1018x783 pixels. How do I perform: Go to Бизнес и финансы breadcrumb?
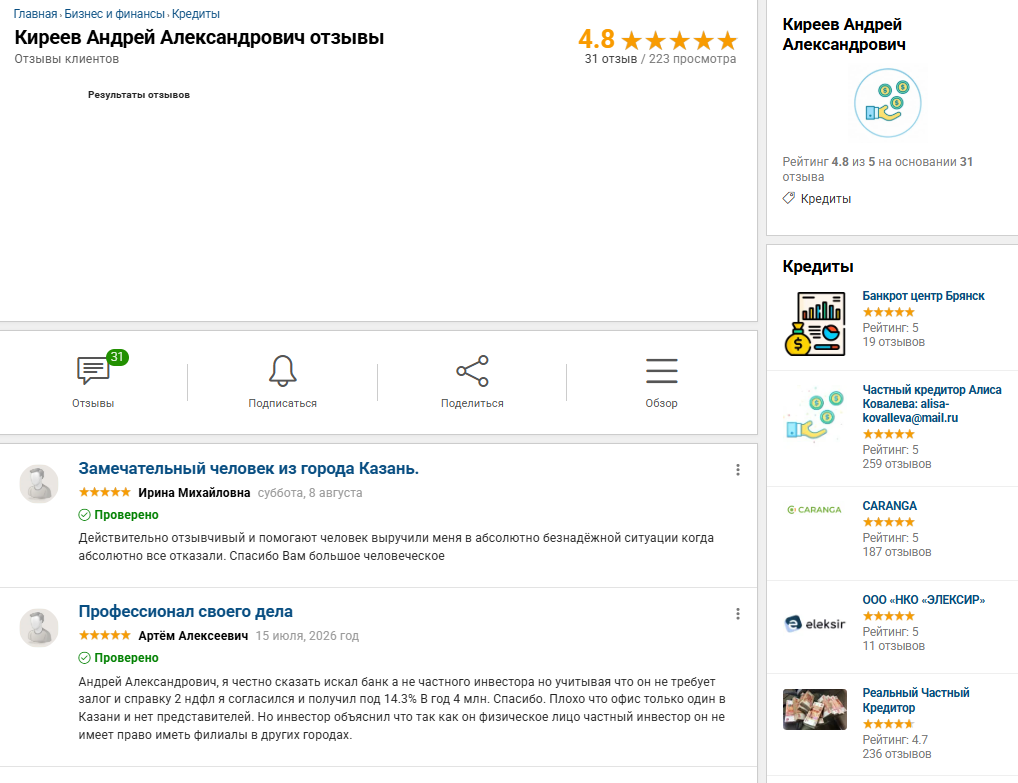point(114,14)
